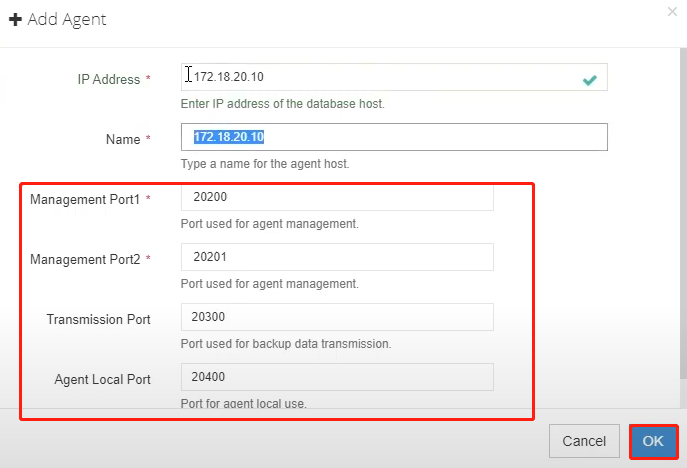Focus the IP Address input field

click(x=394, y=77)
